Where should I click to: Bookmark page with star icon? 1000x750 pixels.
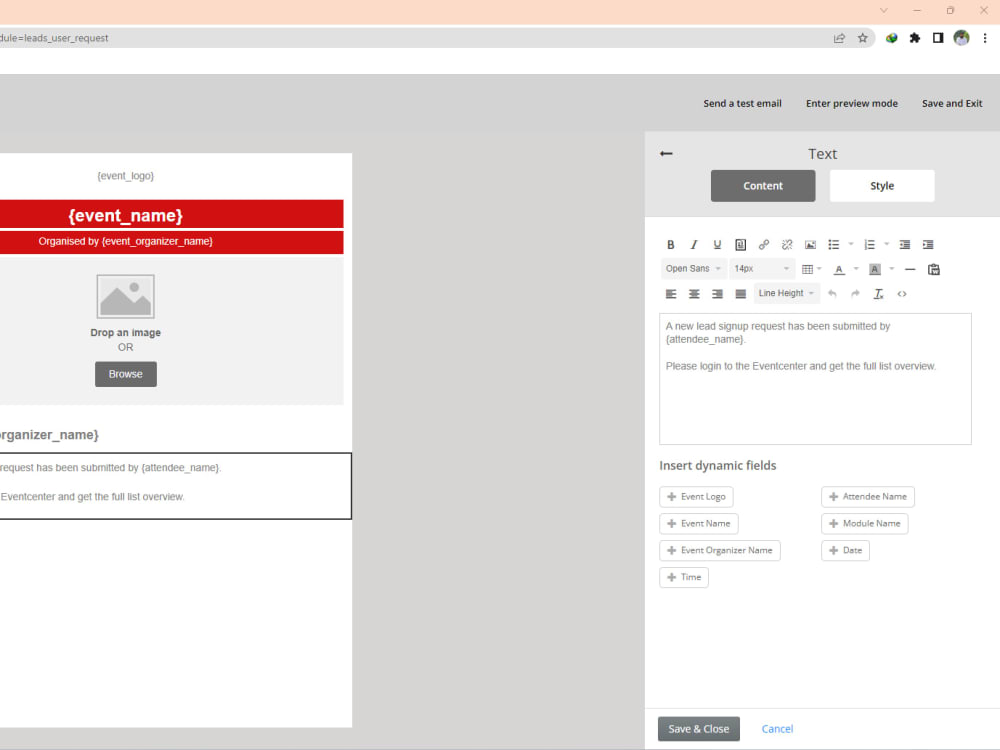[862, 38]
